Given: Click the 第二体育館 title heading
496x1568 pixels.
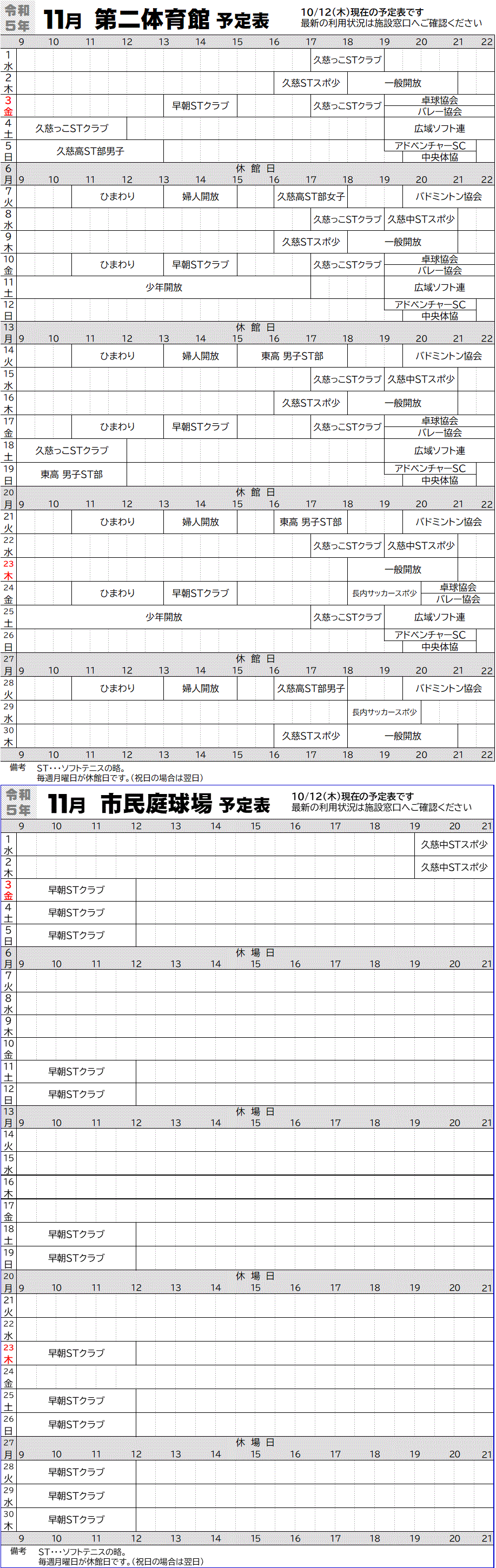Looking at the screenshot, I should 153,20.
